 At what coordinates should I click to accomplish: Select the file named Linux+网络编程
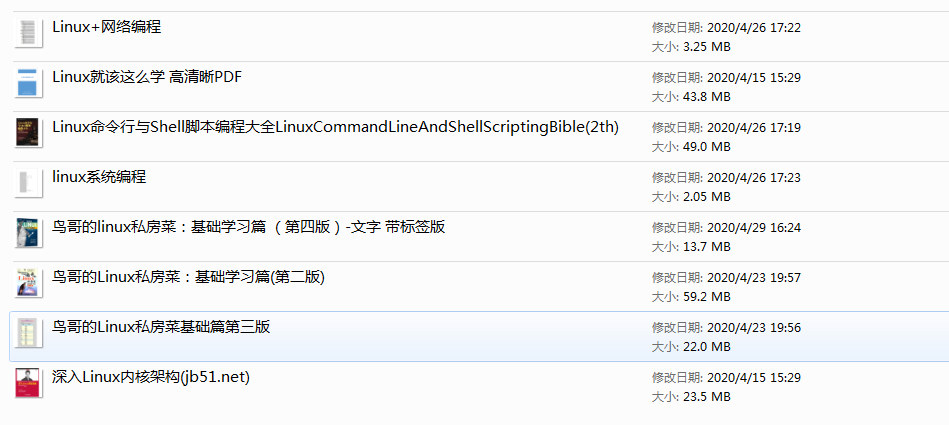coord(106,27)
